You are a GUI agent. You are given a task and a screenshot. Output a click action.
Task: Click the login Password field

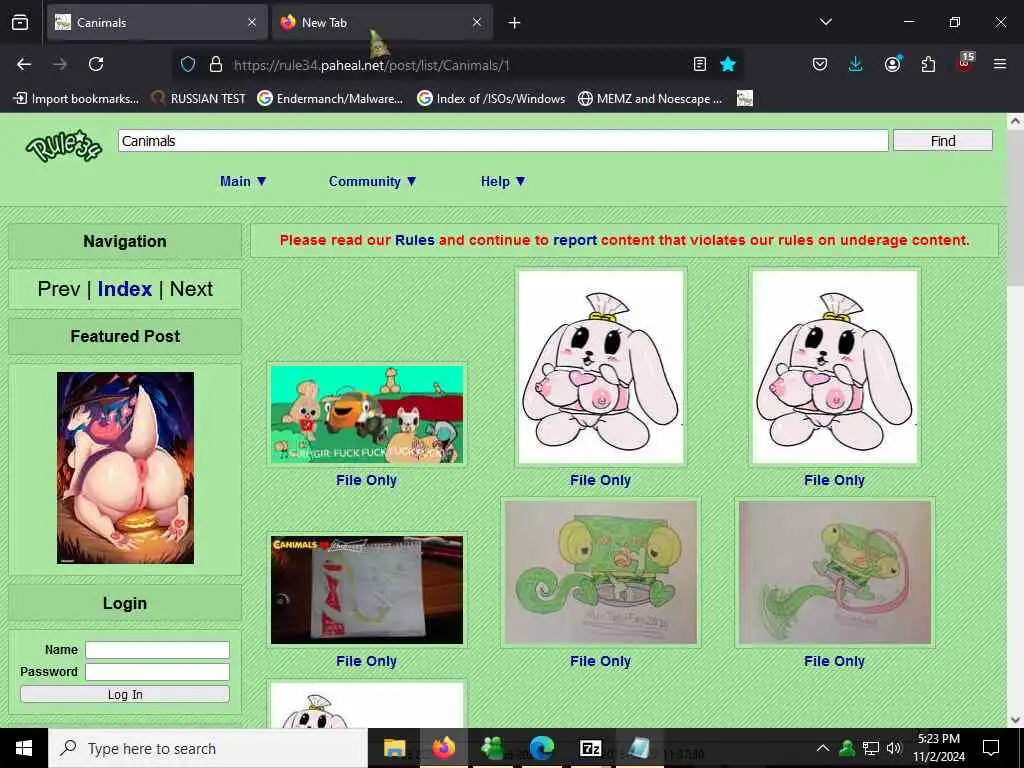pyautogui.click(x=157, y=672)
